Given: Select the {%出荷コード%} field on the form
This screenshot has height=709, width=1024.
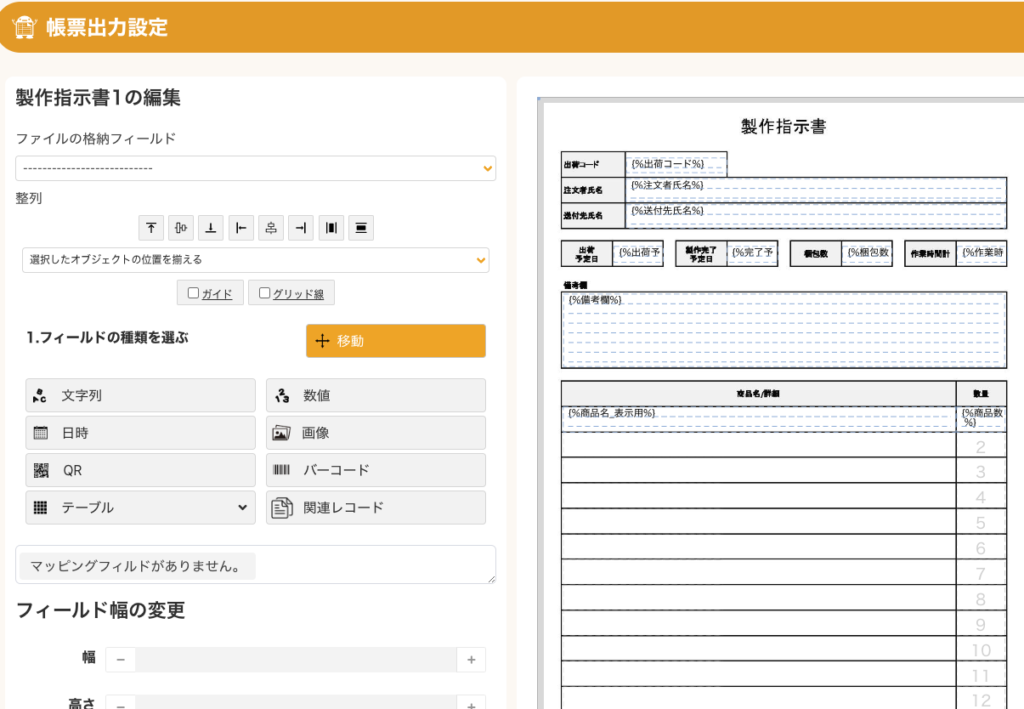Looking at the screenshot, I should click(x=676, y=164).
